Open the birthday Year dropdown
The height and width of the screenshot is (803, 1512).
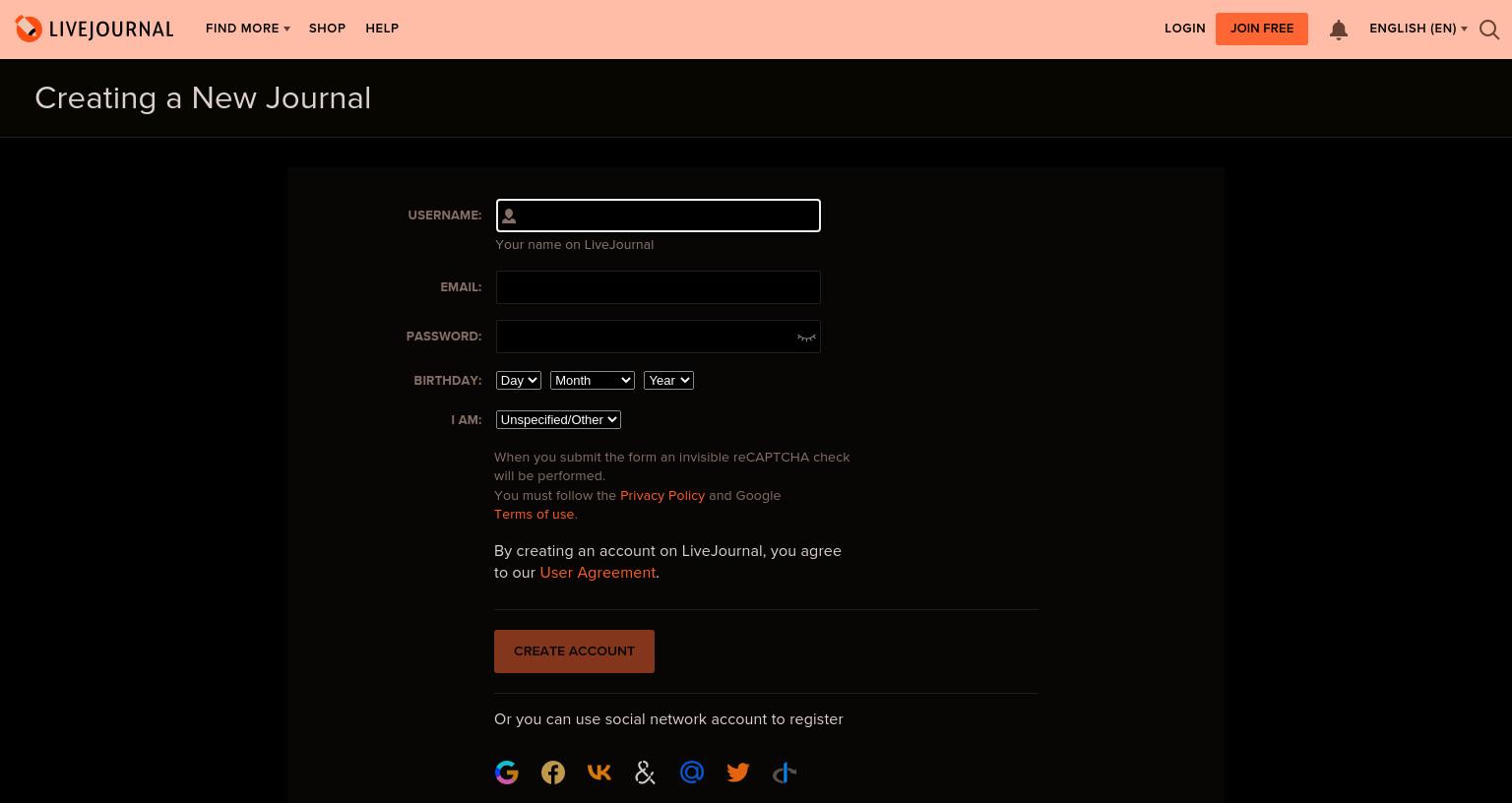pyautogui.click(x=669, y=381)
